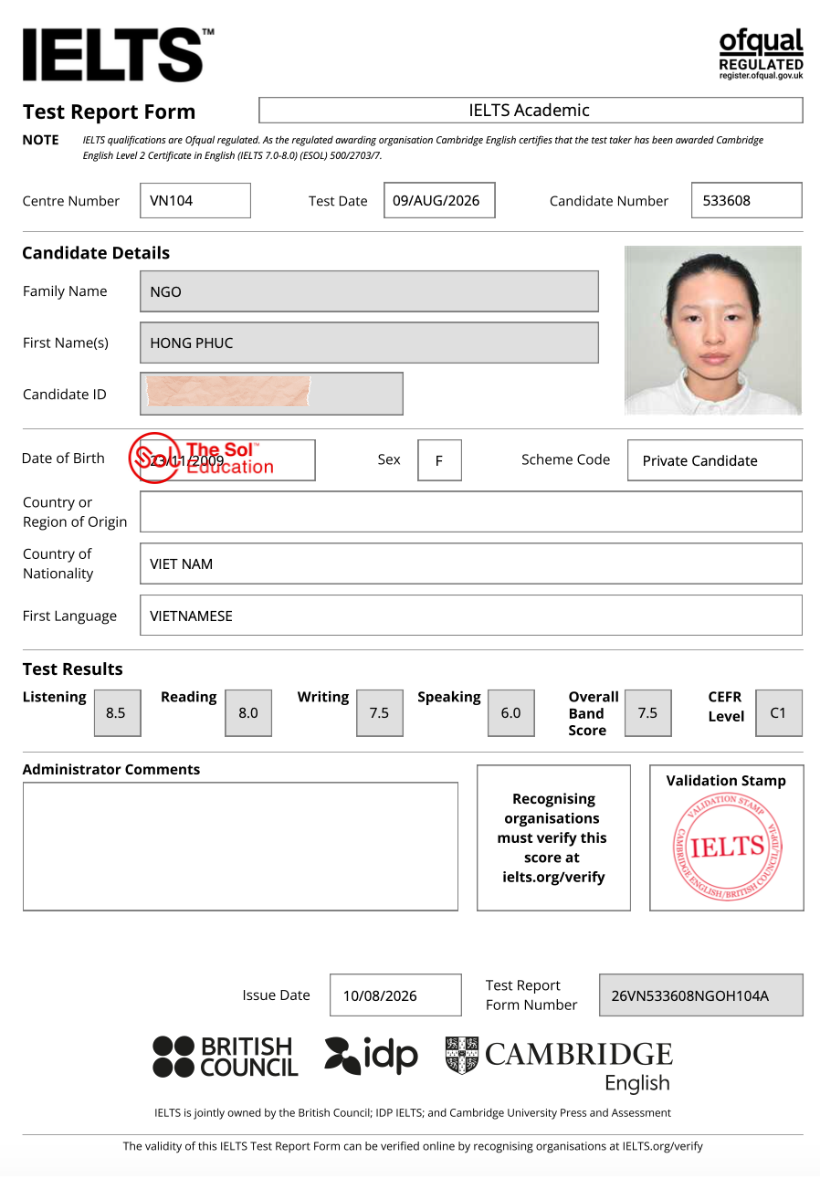Click the IELTS.org/verify link in footer
Image resolution: width=820 pixels, height=1180 pixels.
tap(662, 1146)
